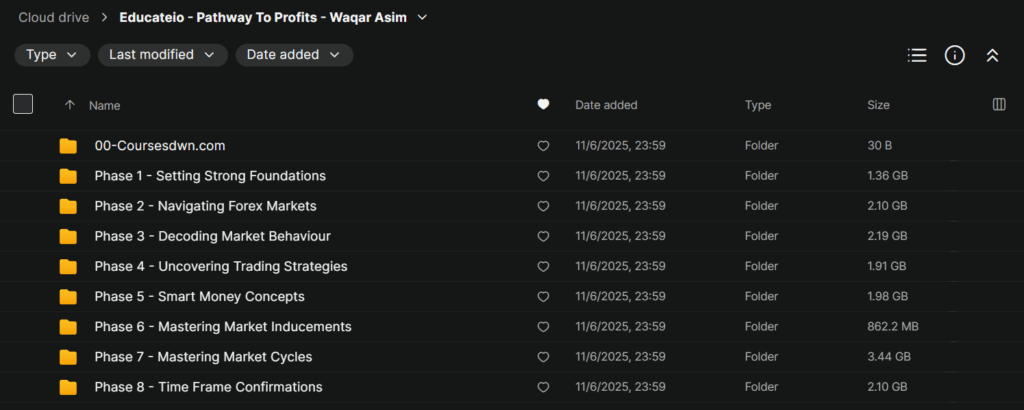Favorite the Phase 1 folder
This screenshot has width=1024, height=410.
[x=543, y=176]
